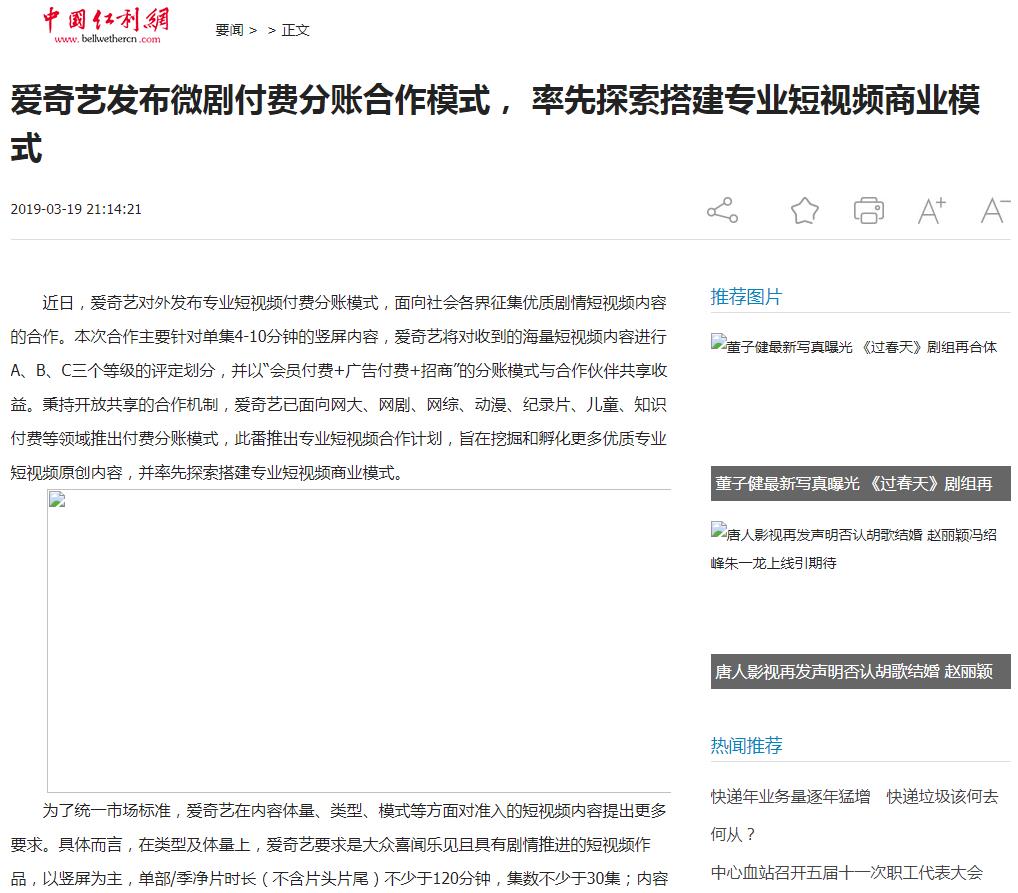This screenshot has width=1018, height=893.
Task: Increase font size with A+ icon
Action: click(932, 210)
